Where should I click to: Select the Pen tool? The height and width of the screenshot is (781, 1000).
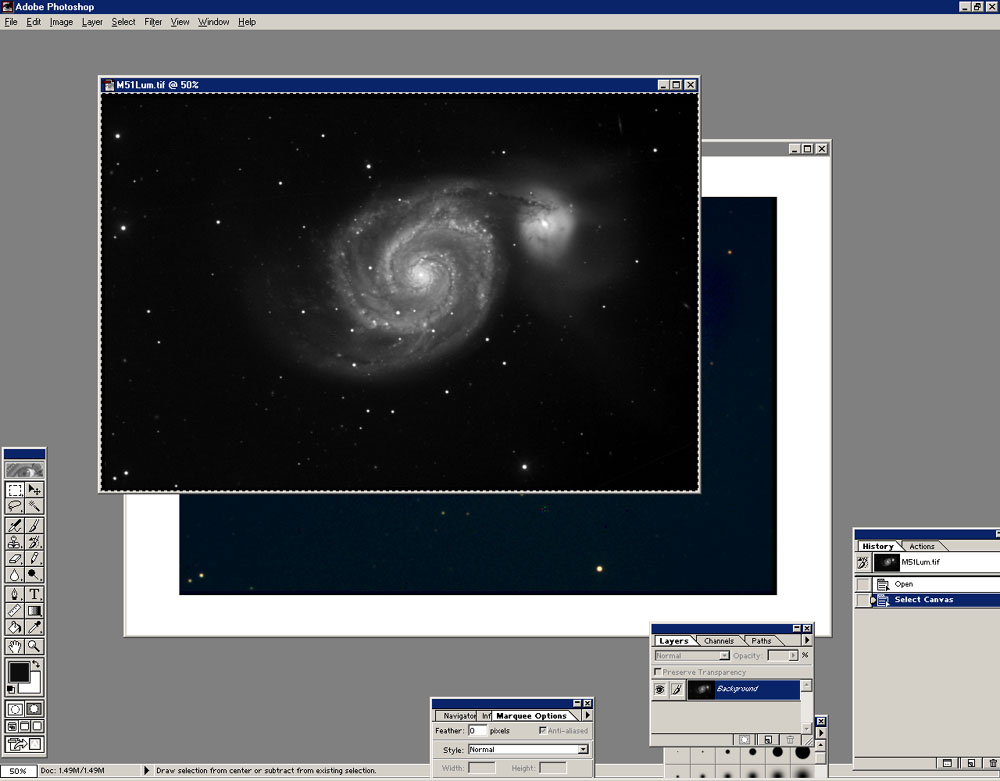15,594
